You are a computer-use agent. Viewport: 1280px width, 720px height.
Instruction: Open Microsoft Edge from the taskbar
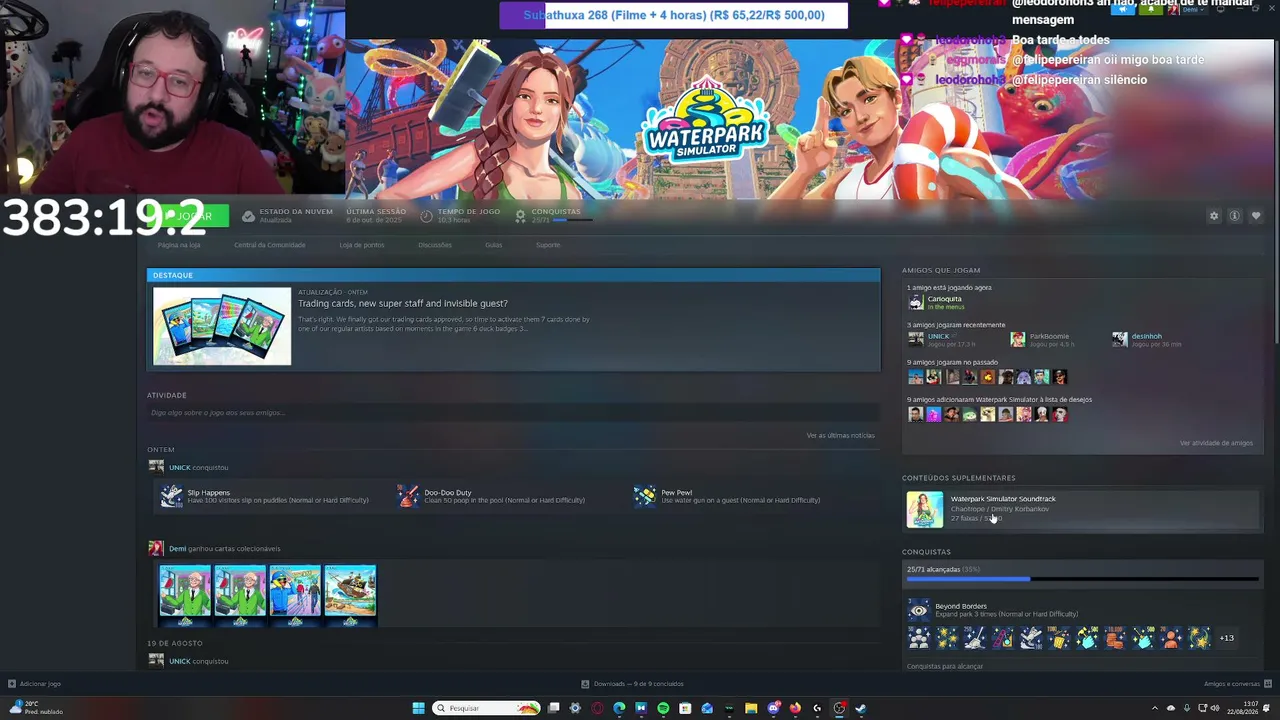pyautogui.click(x=619, y=708)
